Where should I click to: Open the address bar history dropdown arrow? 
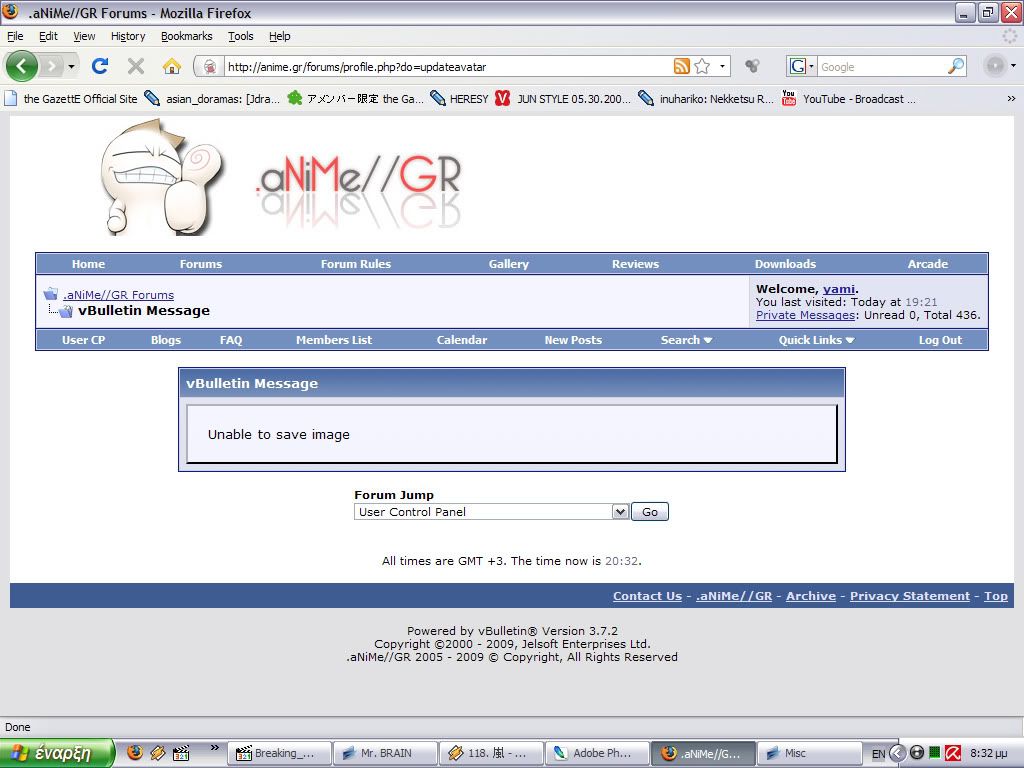click(722, 66)
